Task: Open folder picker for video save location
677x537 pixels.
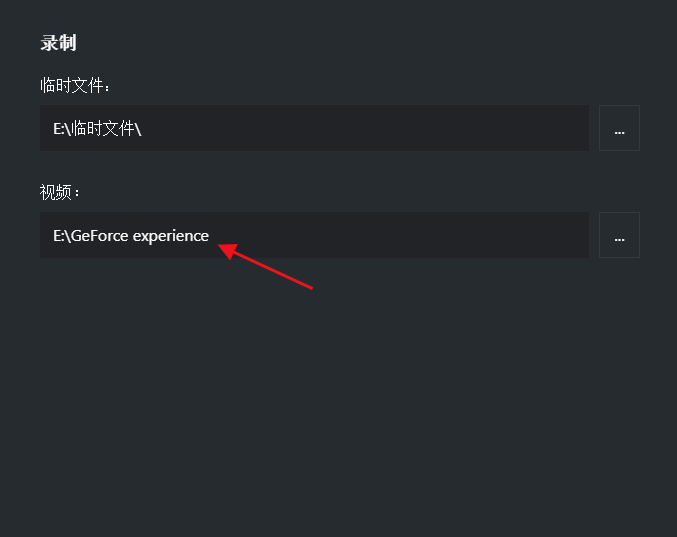Action: click(619, 235)
